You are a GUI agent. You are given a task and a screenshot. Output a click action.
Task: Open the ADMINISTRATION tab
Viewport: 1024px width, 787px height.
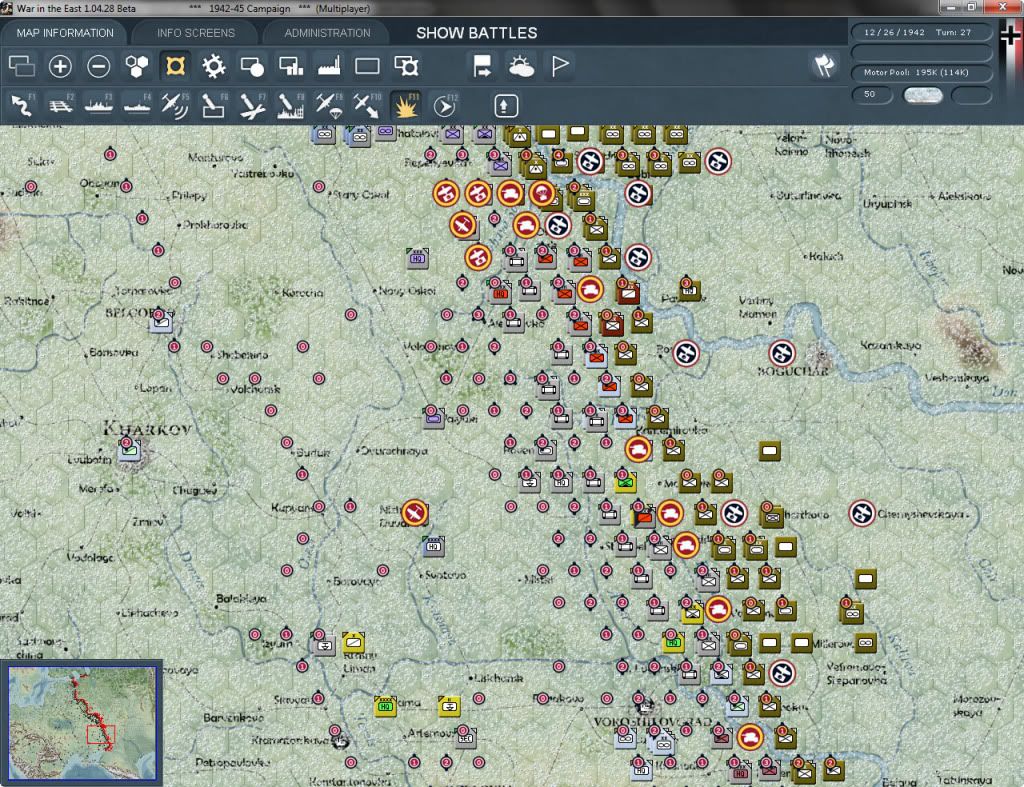[x=327, y=33]
